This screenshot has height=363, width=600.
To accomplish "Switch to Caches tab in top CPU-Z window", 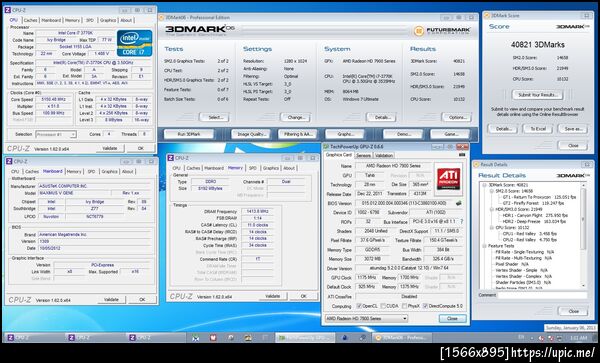I will (30, 20).
